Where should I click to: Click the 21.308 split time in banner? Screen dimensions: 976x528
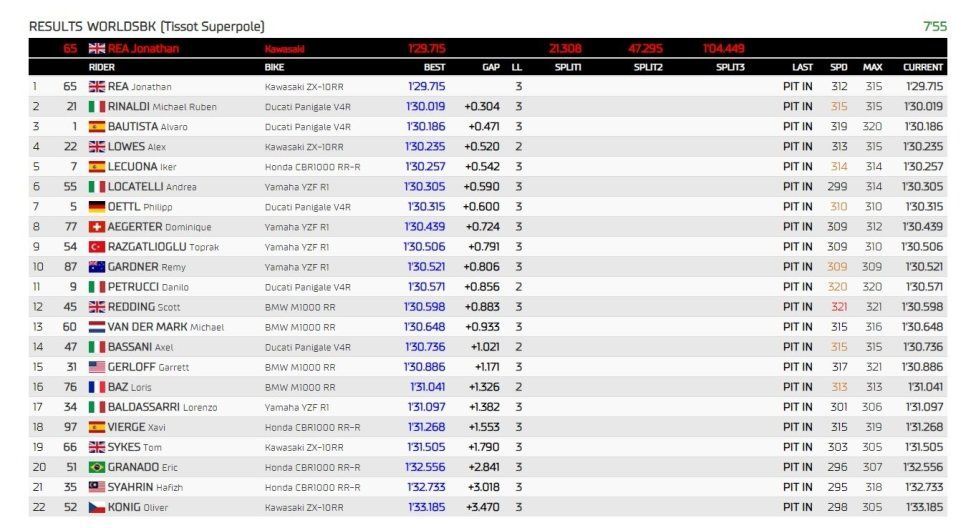(565, 49)
